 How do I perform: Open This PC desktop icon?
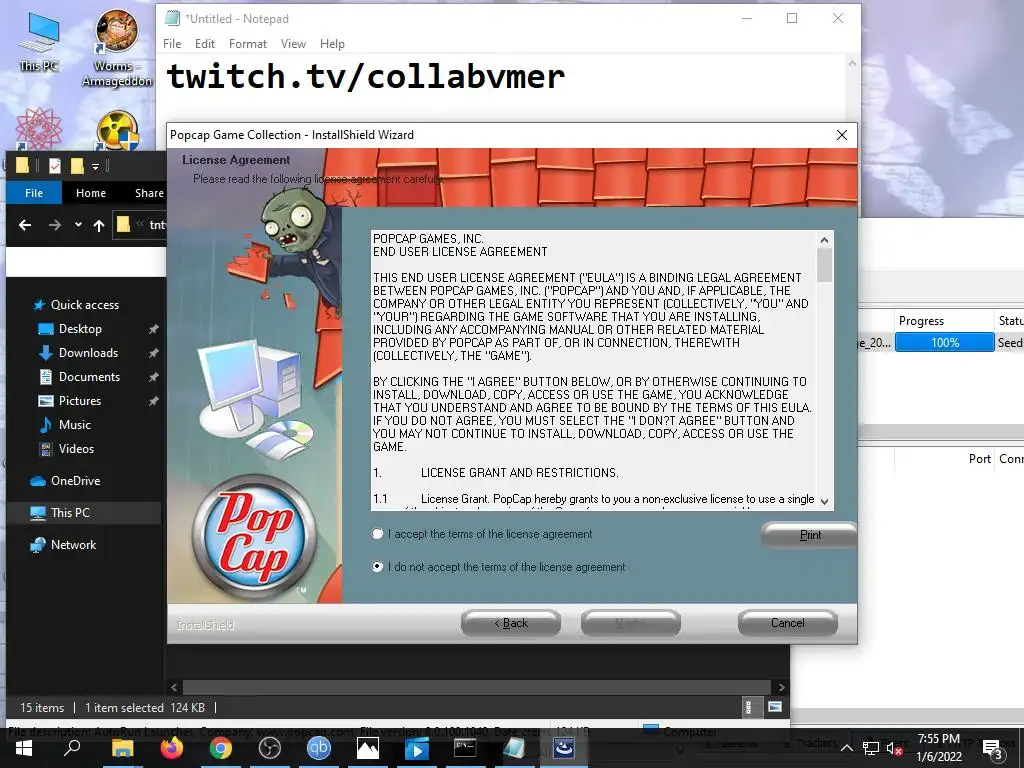[x=39, y=42]
